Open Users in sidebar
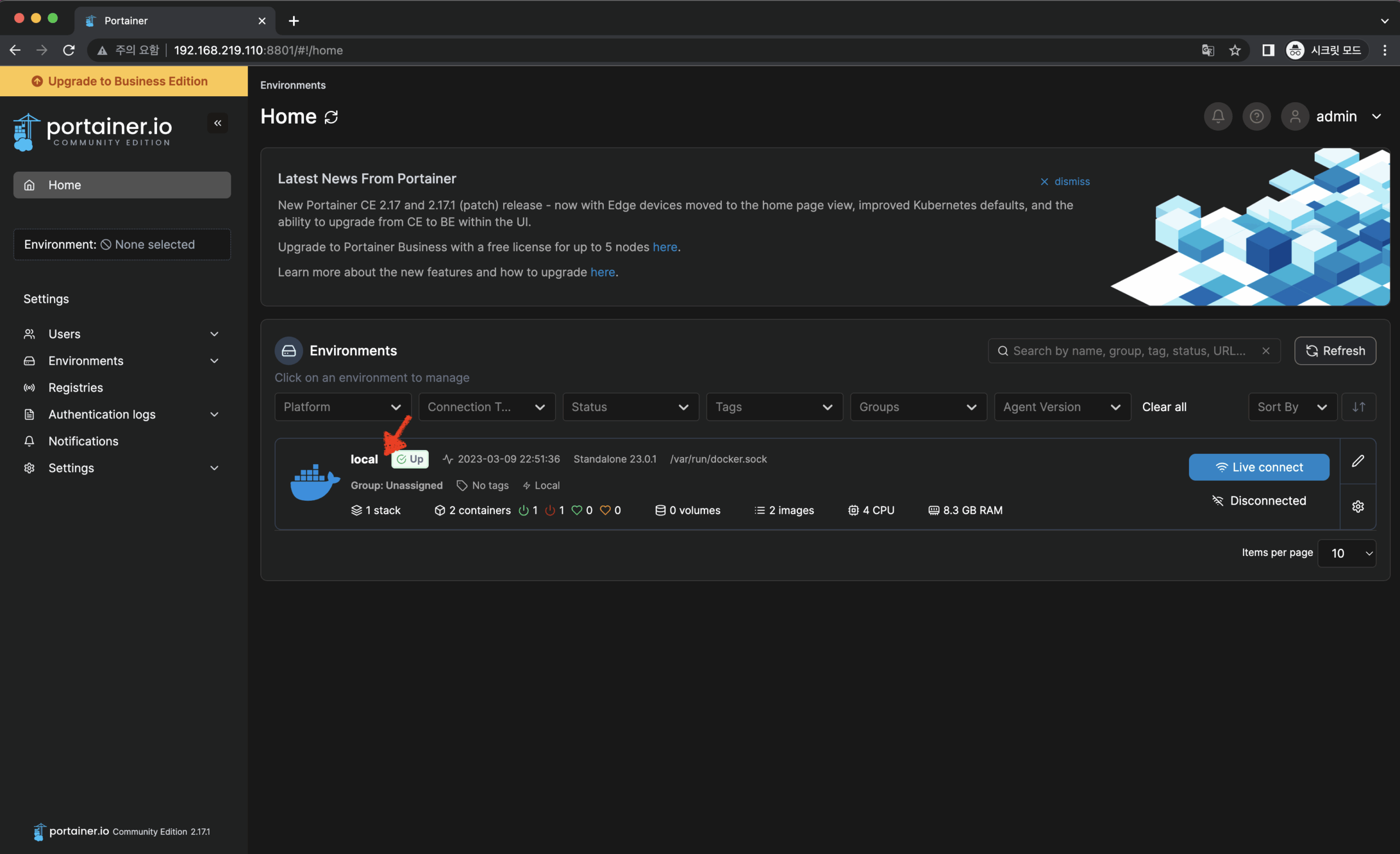This screenshot has height=854, width=1400. (x=64, y=334)
